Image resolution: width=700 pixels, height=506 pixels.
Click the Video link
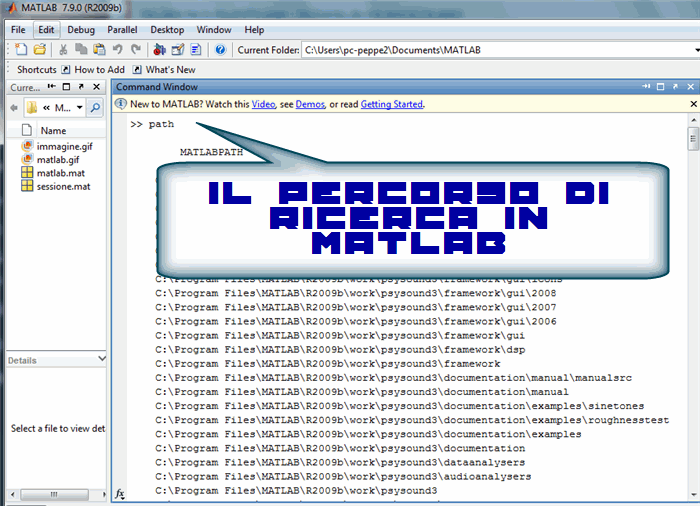263,105
